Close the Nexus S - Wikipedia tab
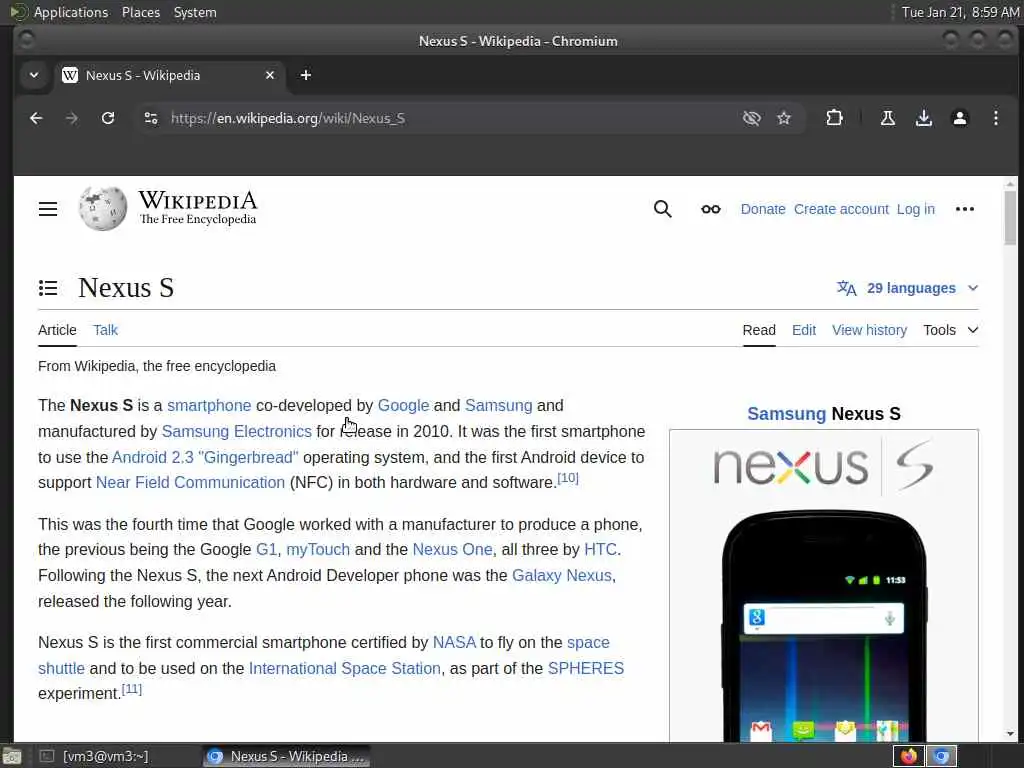This screenshot has width=1024, height=768. 270,75
